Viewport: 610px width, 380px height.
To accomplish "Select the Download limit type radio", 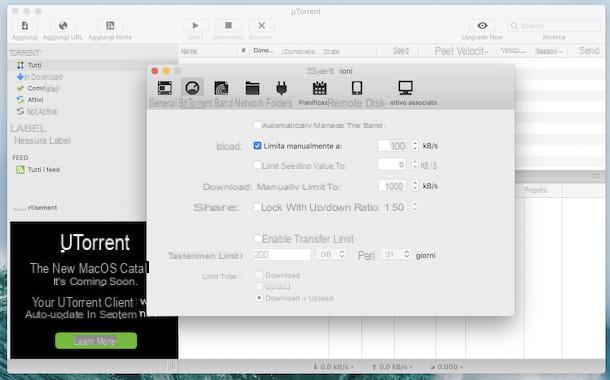I will (x=259, y=275).
